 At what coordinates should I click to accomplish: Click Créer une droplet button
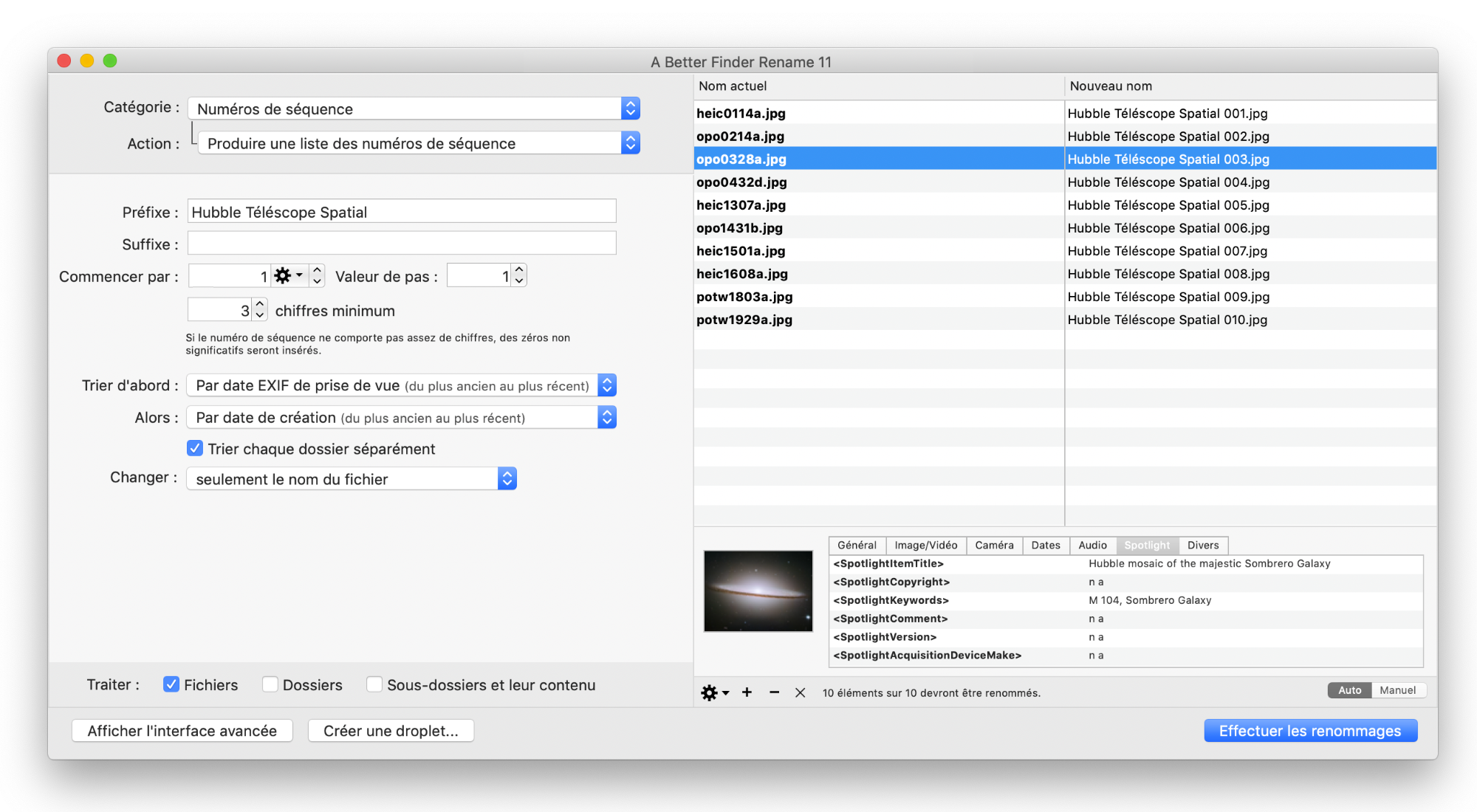[x=391, y=731]
